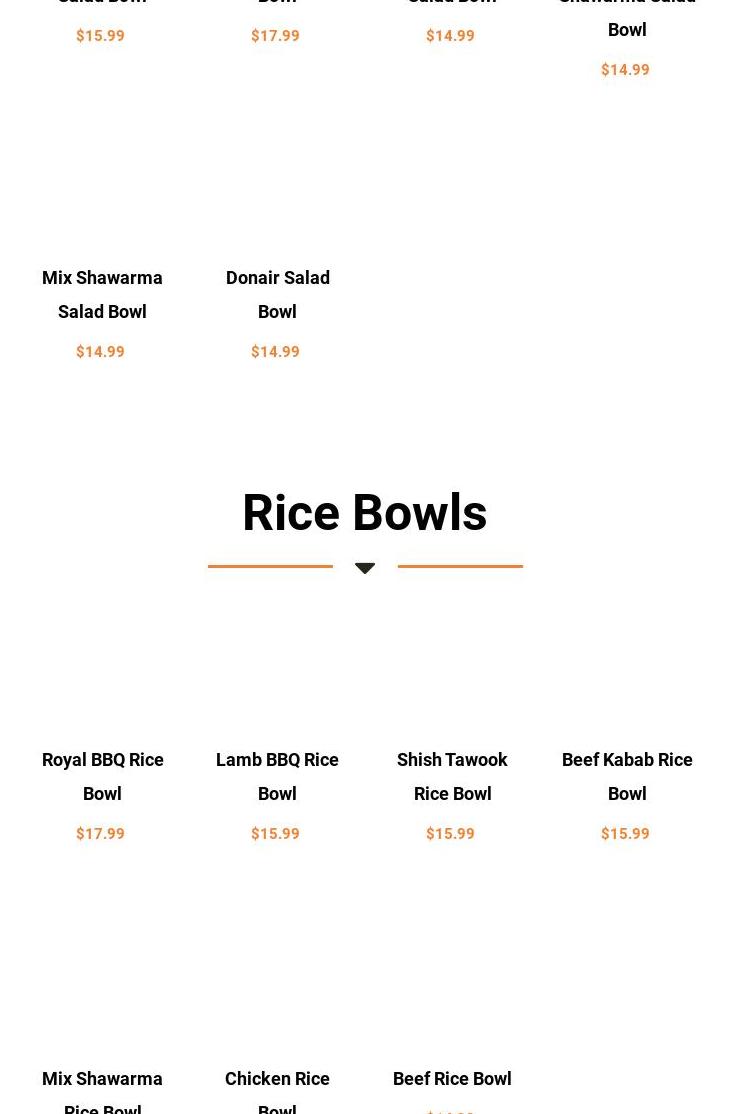
Task: Click $15.99 price under Lamb BBQ Rice Bowl
Action: [x=276, y=833]
